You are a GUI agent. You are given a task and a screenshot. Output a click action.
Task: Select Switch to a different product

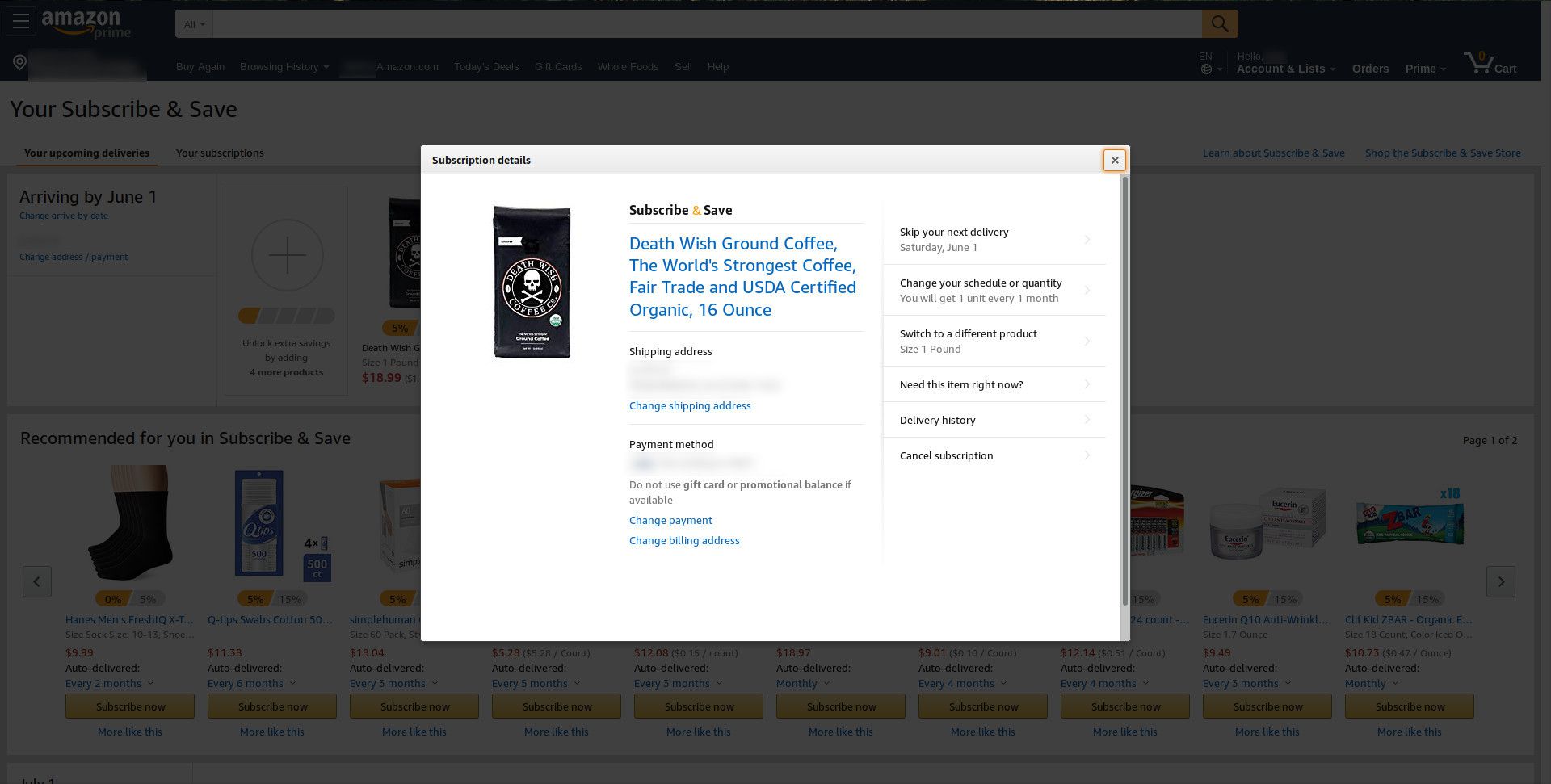[994, 341]
